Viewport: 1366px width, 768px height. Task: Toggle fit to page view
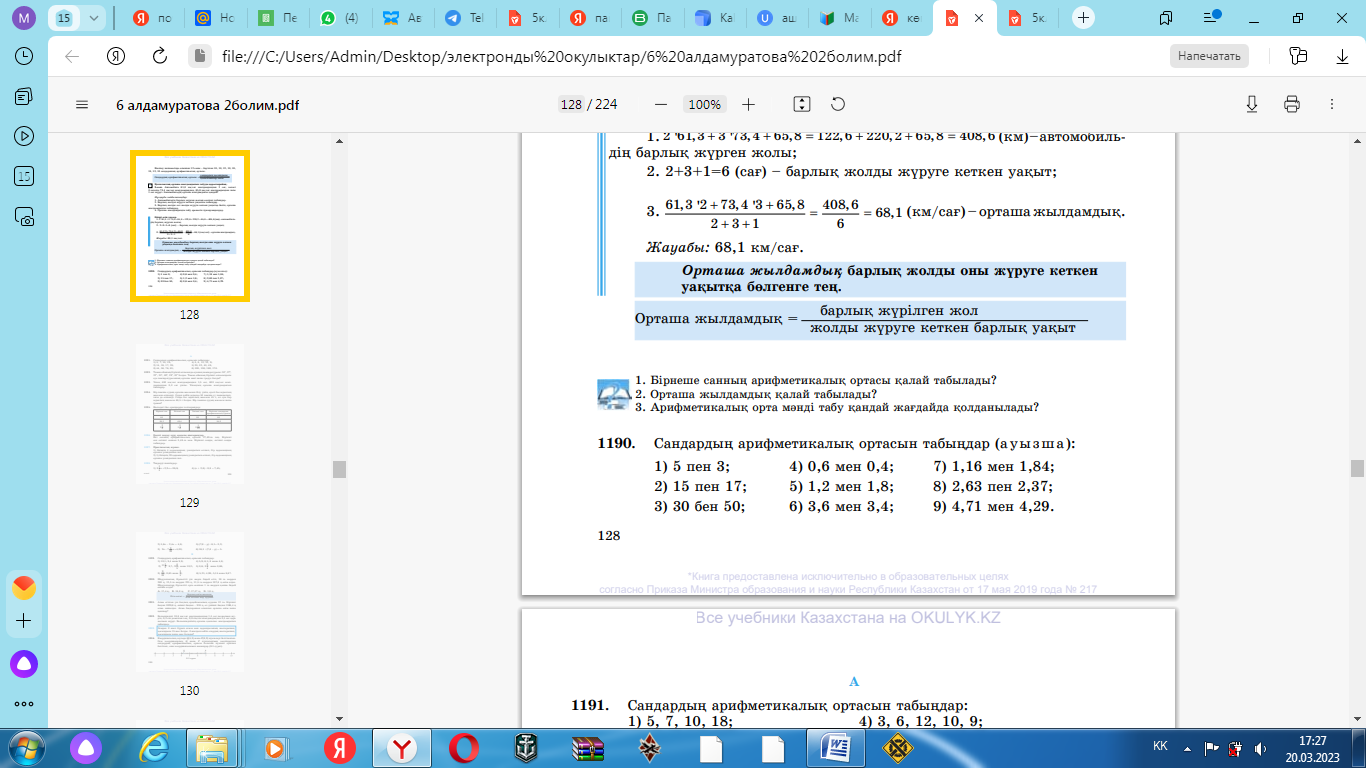coord(801,104)
